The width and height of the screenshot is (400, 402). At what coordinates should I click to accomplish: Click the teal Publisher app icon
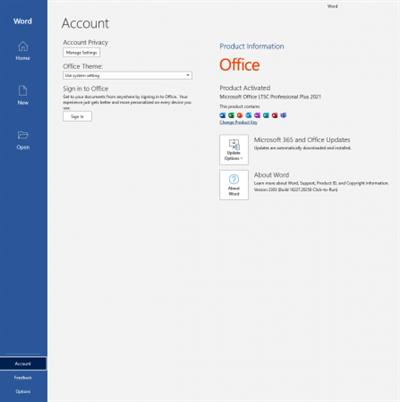(266, 115)
